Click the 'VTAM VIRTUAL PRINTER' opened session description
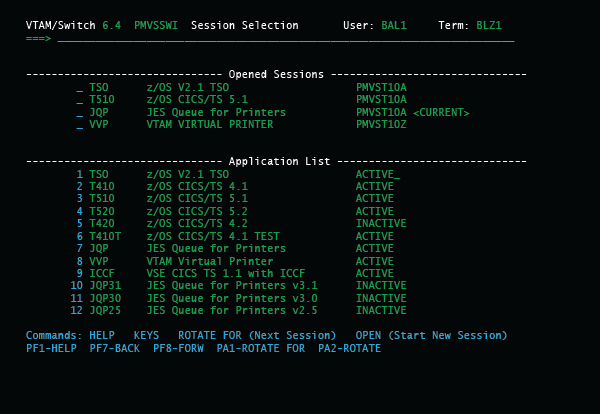This screenshot has width=600, height=414. tap(210, 125)
